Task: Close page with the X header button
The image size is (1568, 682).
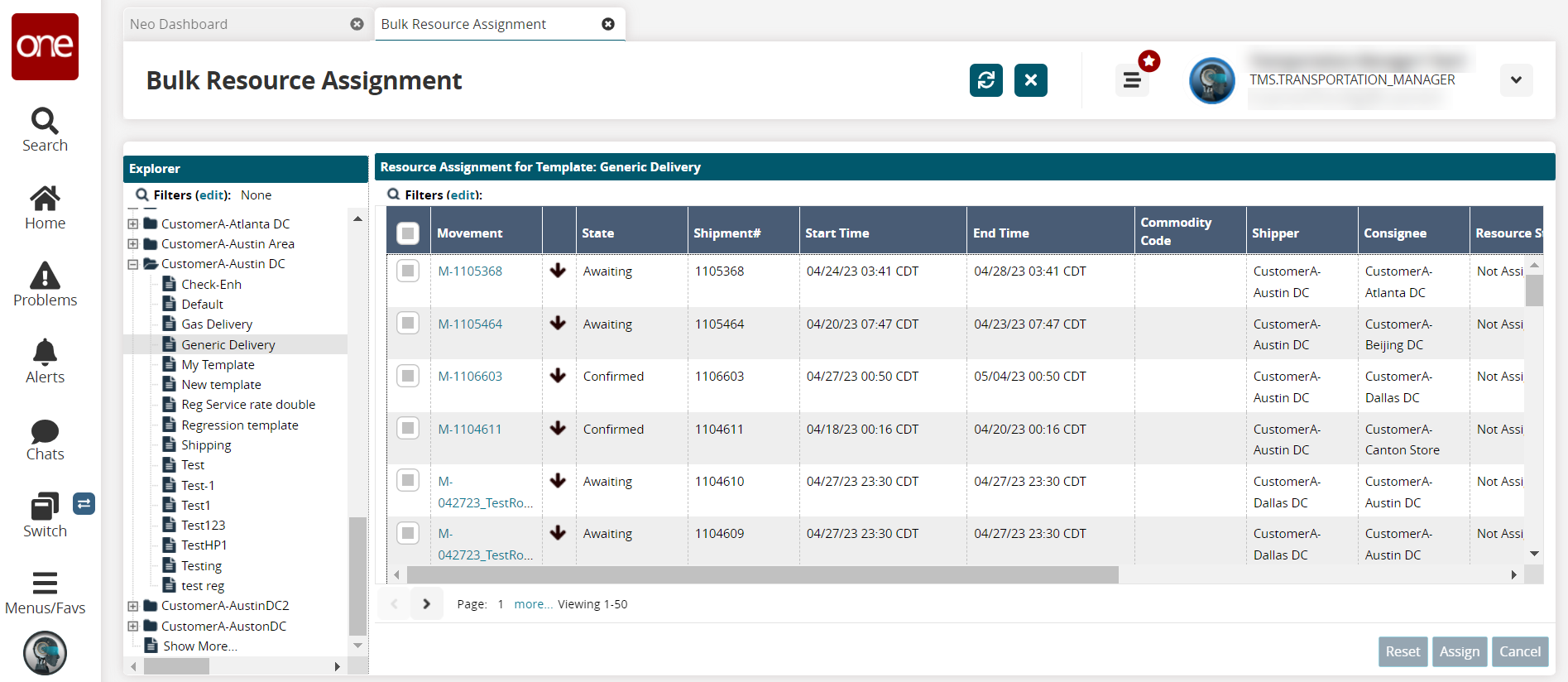Action: click(1031, 80)
